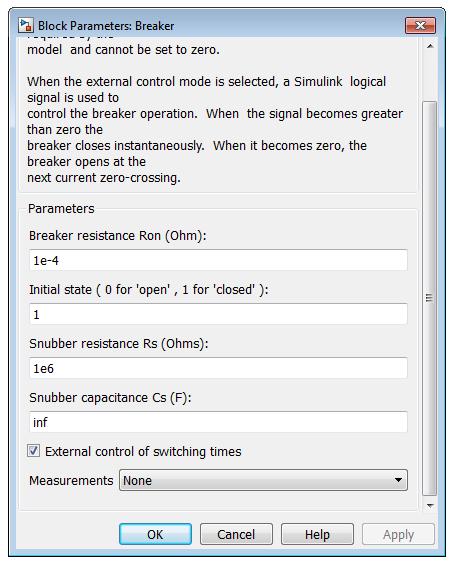Click the Apply button

coord(398,534)
